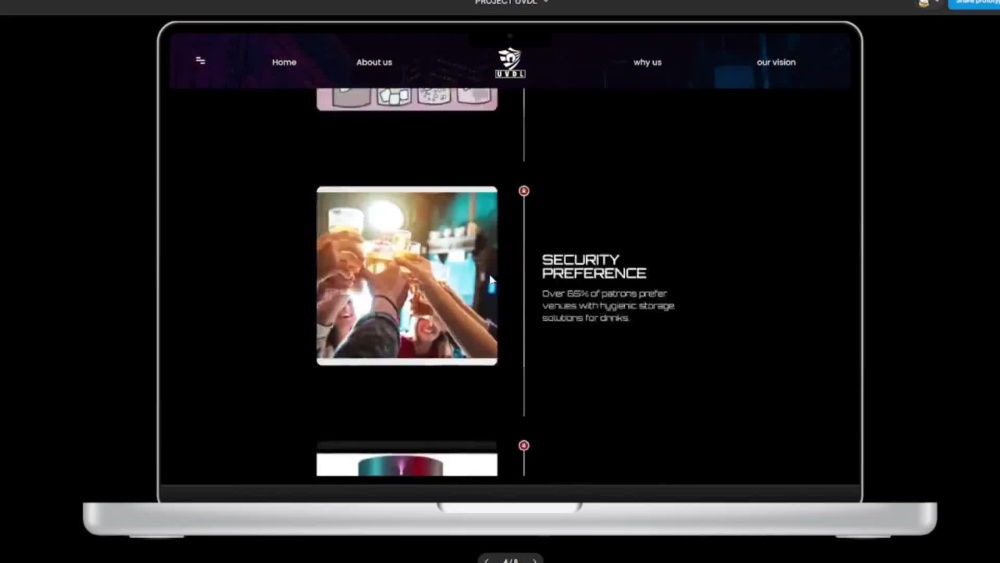Go to next prototype screen arrow
Viewport: 1000px width, 563px height.
(x=534, y=560)
